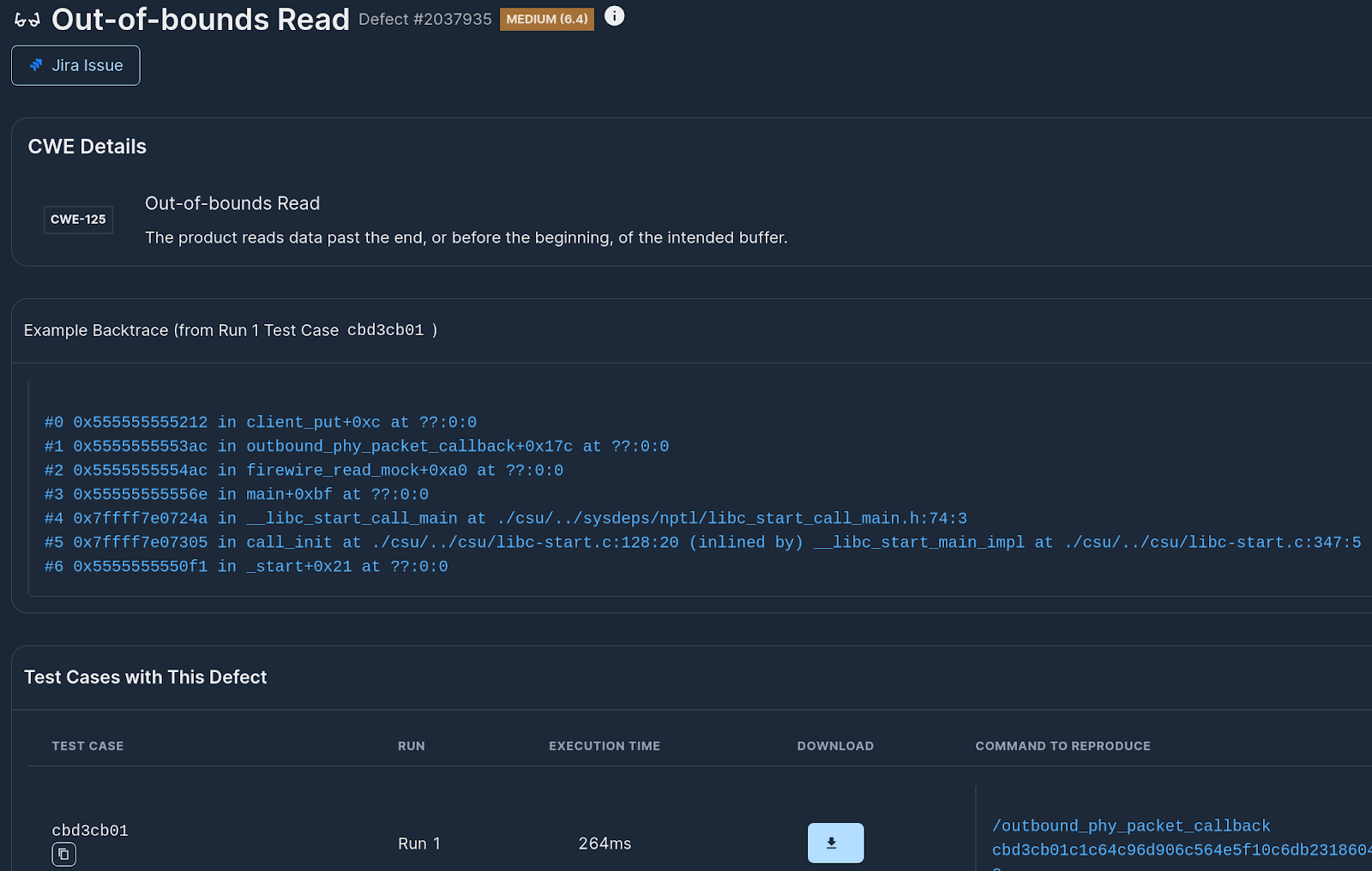The image size is (1372, 871).
Task: Click the /outbound_phy_packet_callback reproduce command
Action: (x=1131, y=826)
